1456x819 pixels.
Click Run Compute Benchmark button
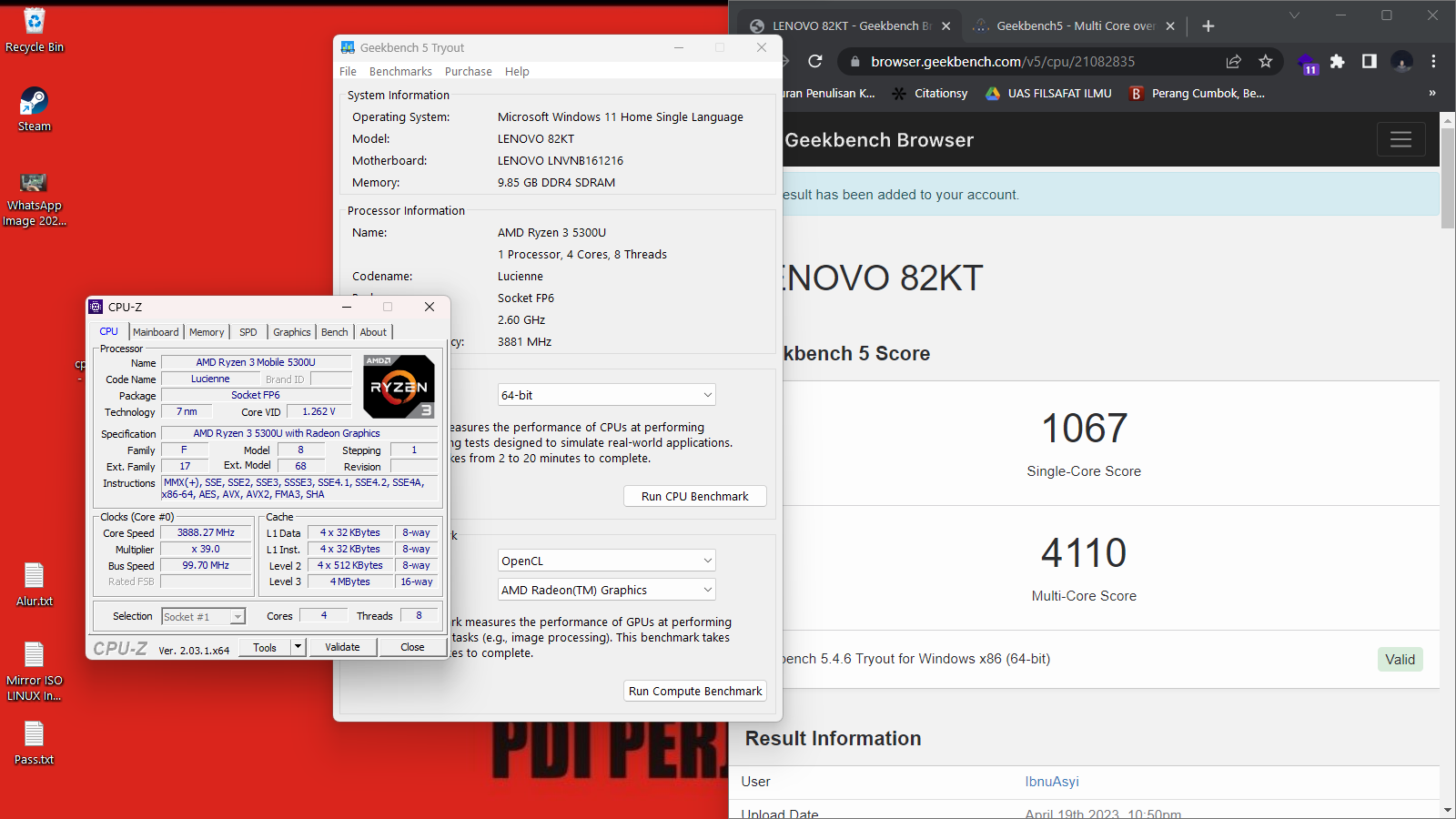click(694, 691)
